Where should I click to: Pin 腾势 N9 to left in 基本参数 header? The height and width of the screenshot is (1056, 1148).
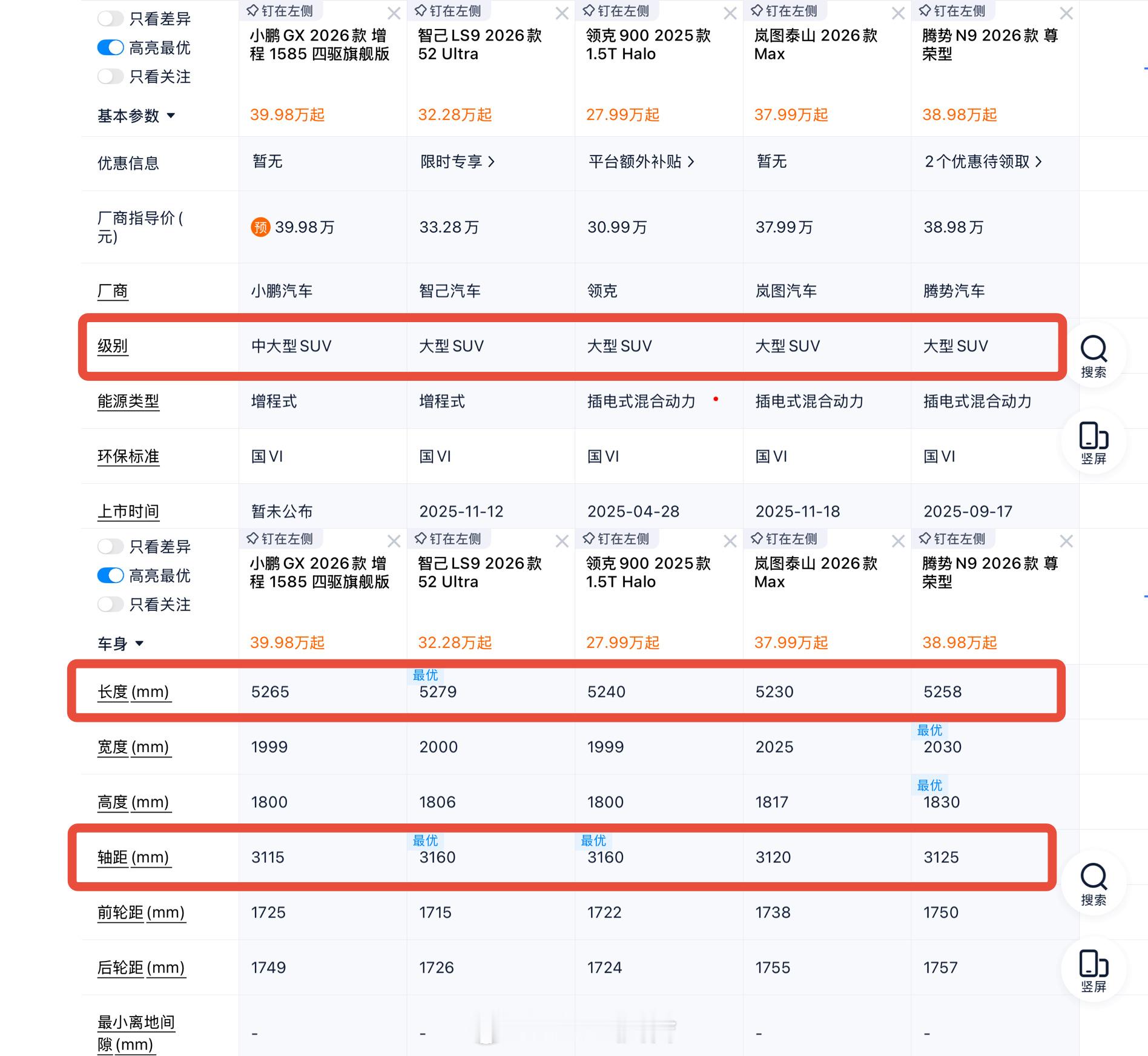[x=952, y=11]
